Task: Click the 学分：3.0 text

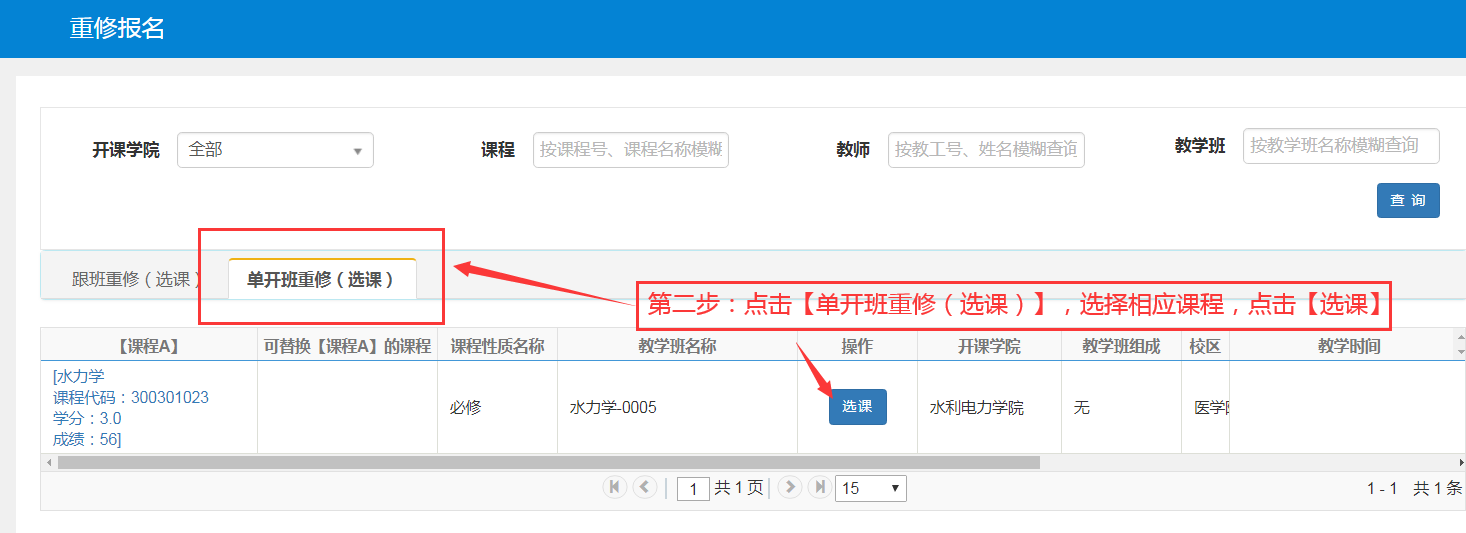Action: point(87,418)
